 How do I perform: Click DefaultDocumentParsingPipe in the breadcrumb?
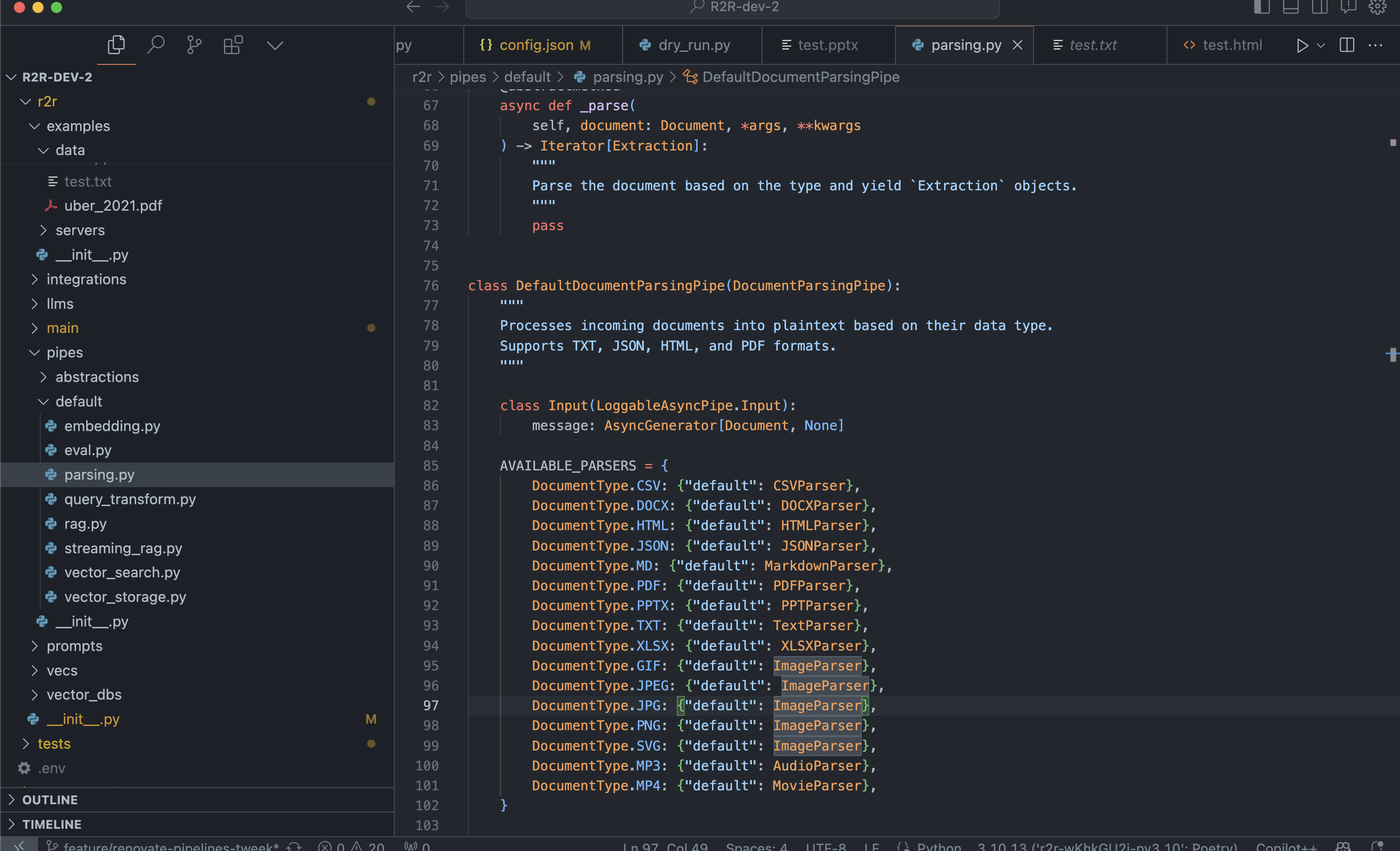click(801, 77)
